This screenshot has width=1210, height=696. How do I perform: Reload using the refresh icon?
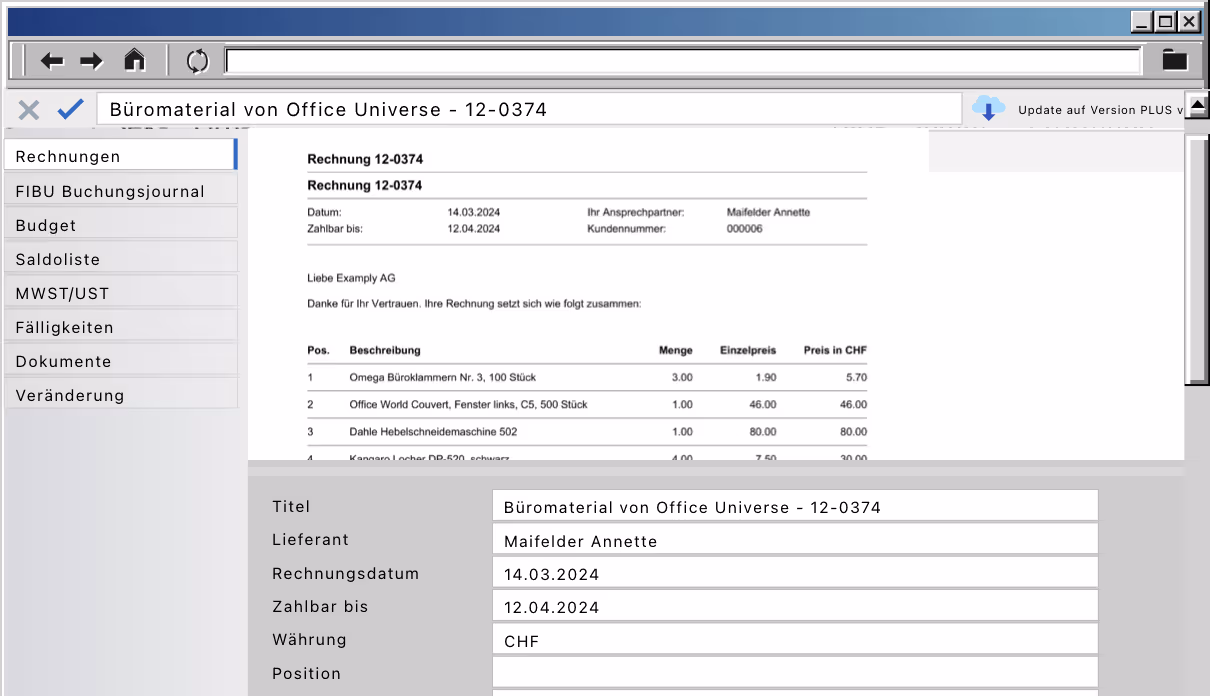tap(198, 61)
